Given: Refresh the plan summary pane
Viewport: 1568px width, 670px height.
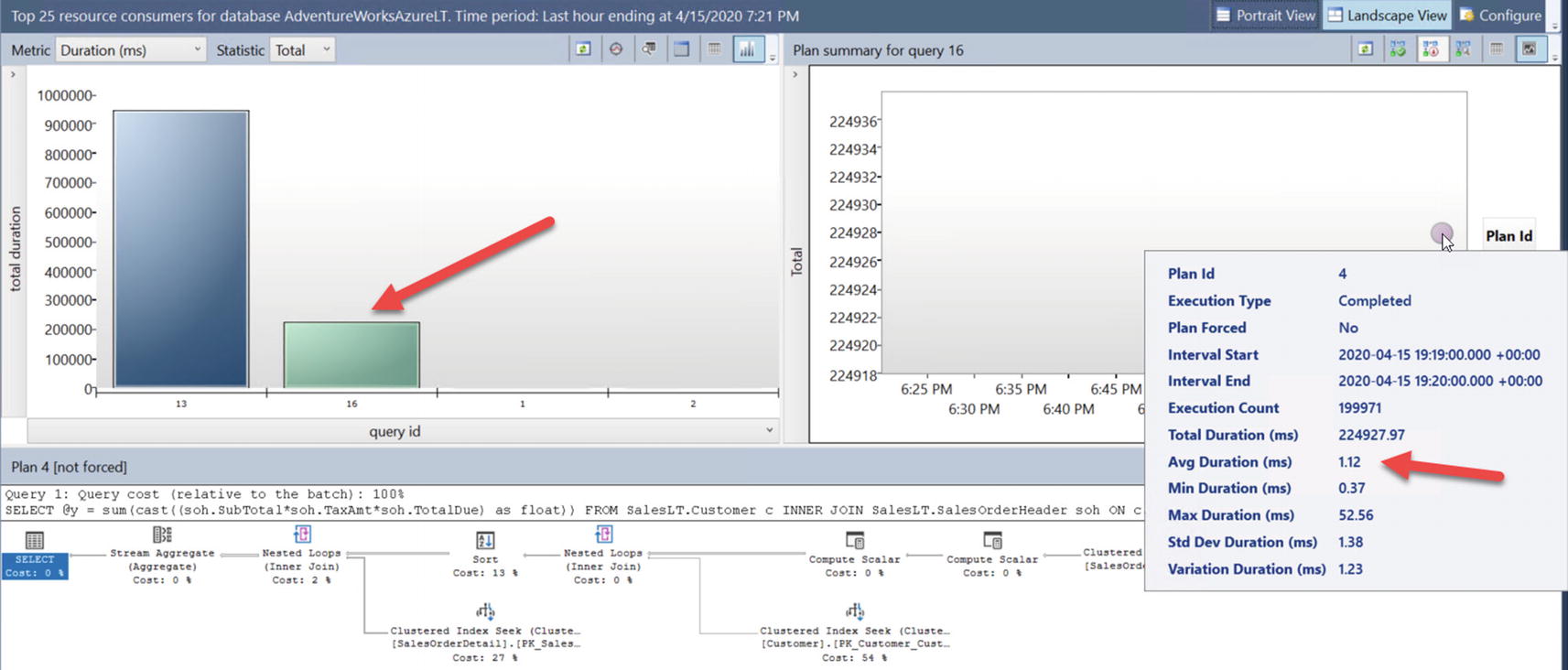Looking at the screenshot, I should [x=1365, y=49].
